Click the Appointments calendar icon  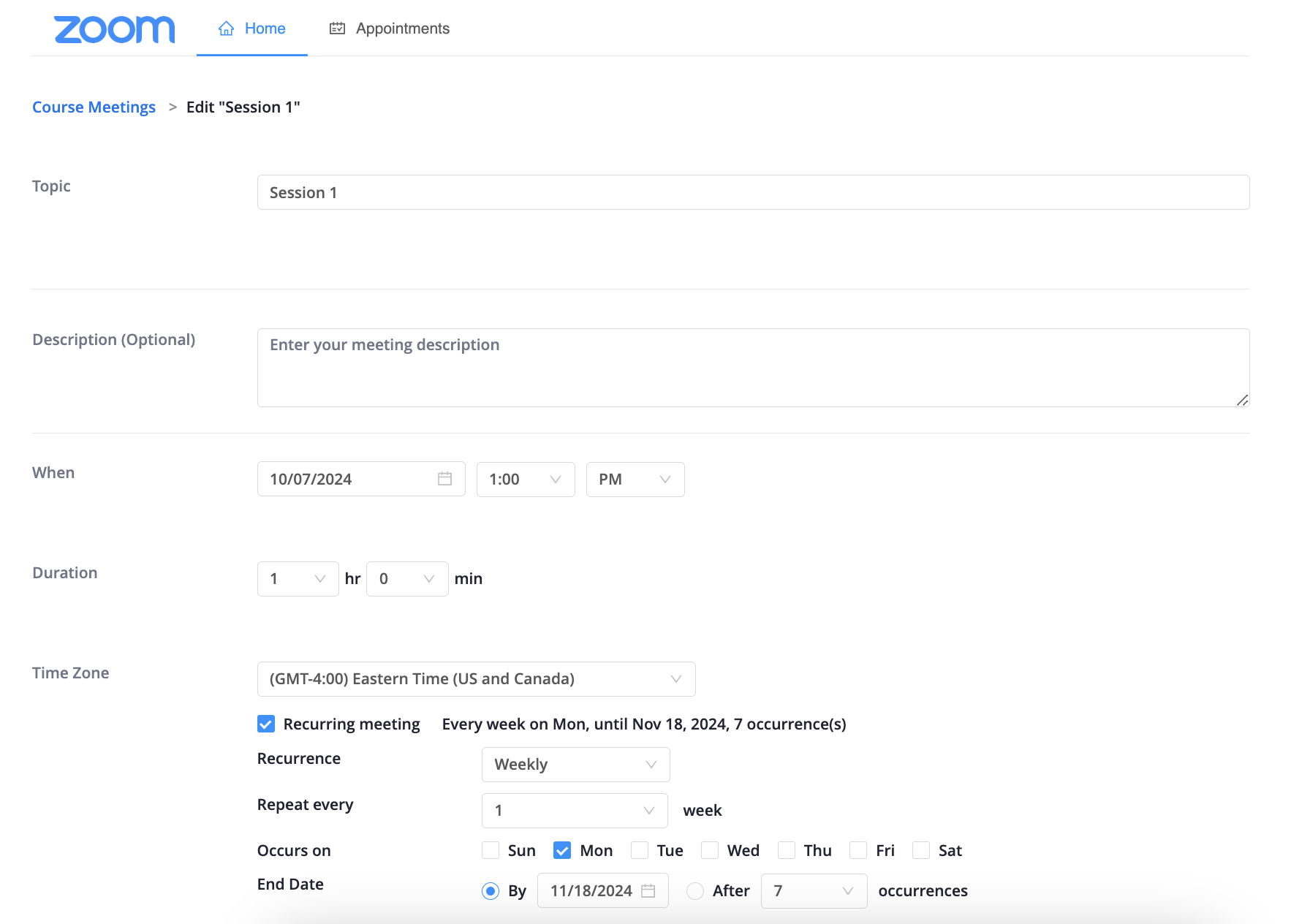click(337, 28)
